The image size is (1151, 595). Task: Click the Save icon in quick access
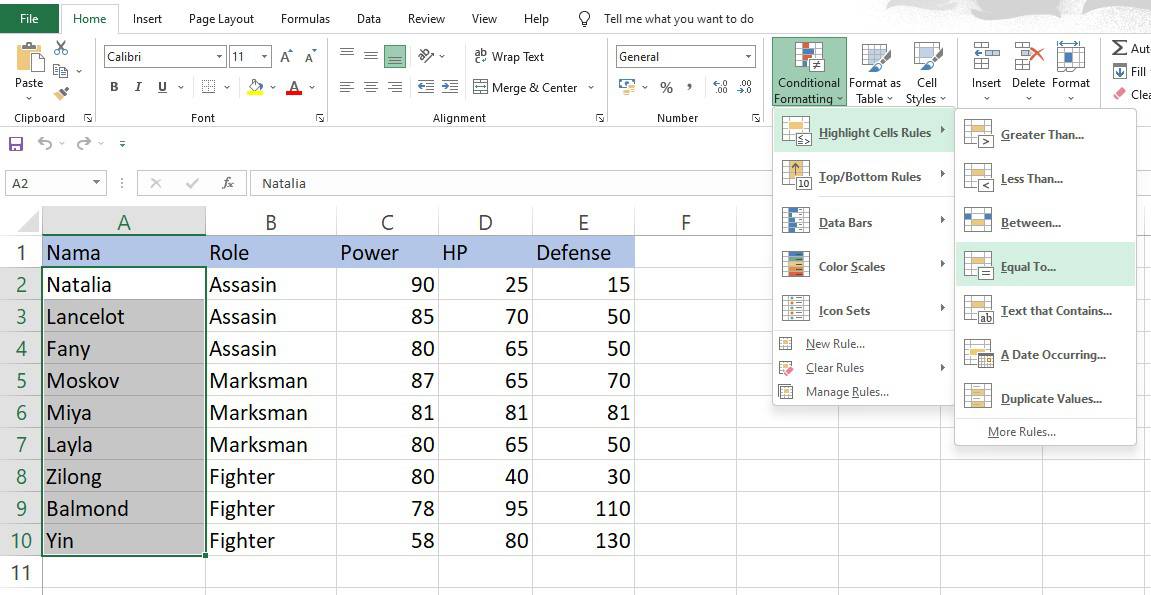(x=16, y=144)
